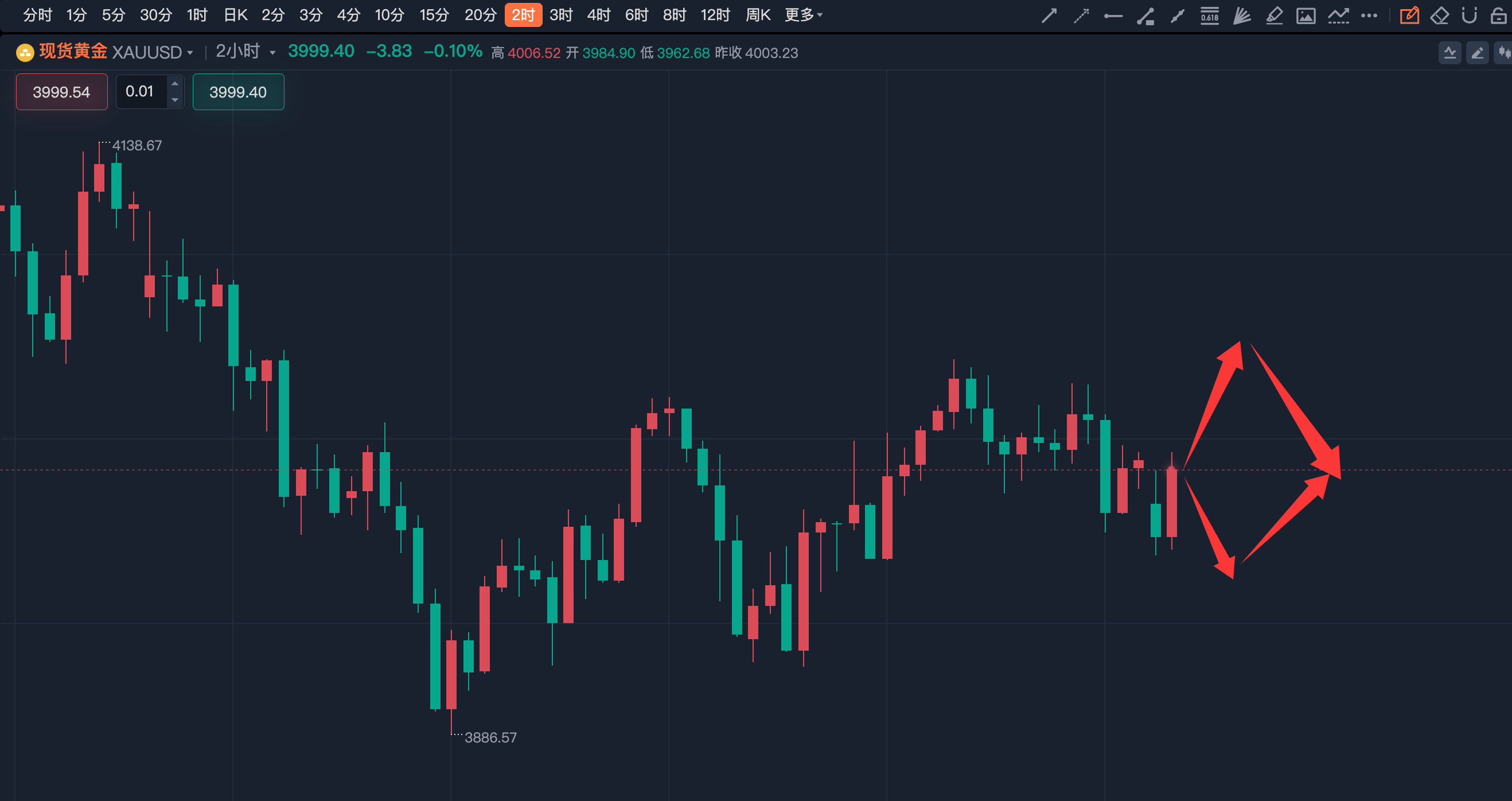This screenshot has width=1512, height=801.
Task: Select the highlighter marker tool
Action: point(1274,15)
